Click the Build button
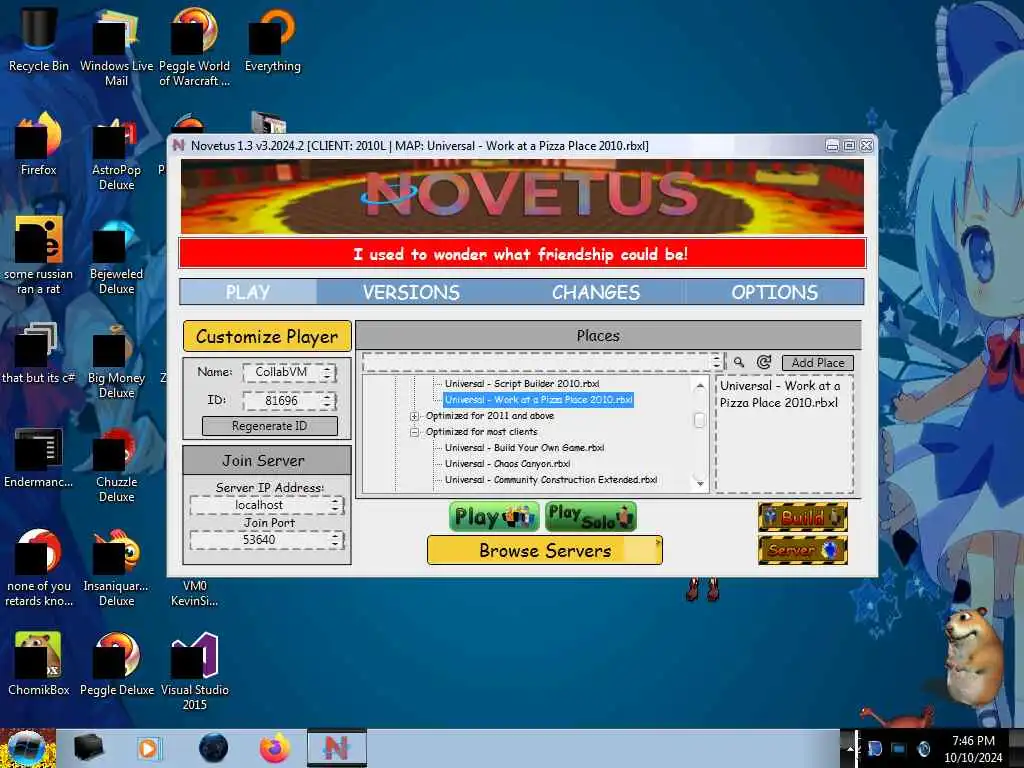 pyautogui.click(x=803, y=517)
